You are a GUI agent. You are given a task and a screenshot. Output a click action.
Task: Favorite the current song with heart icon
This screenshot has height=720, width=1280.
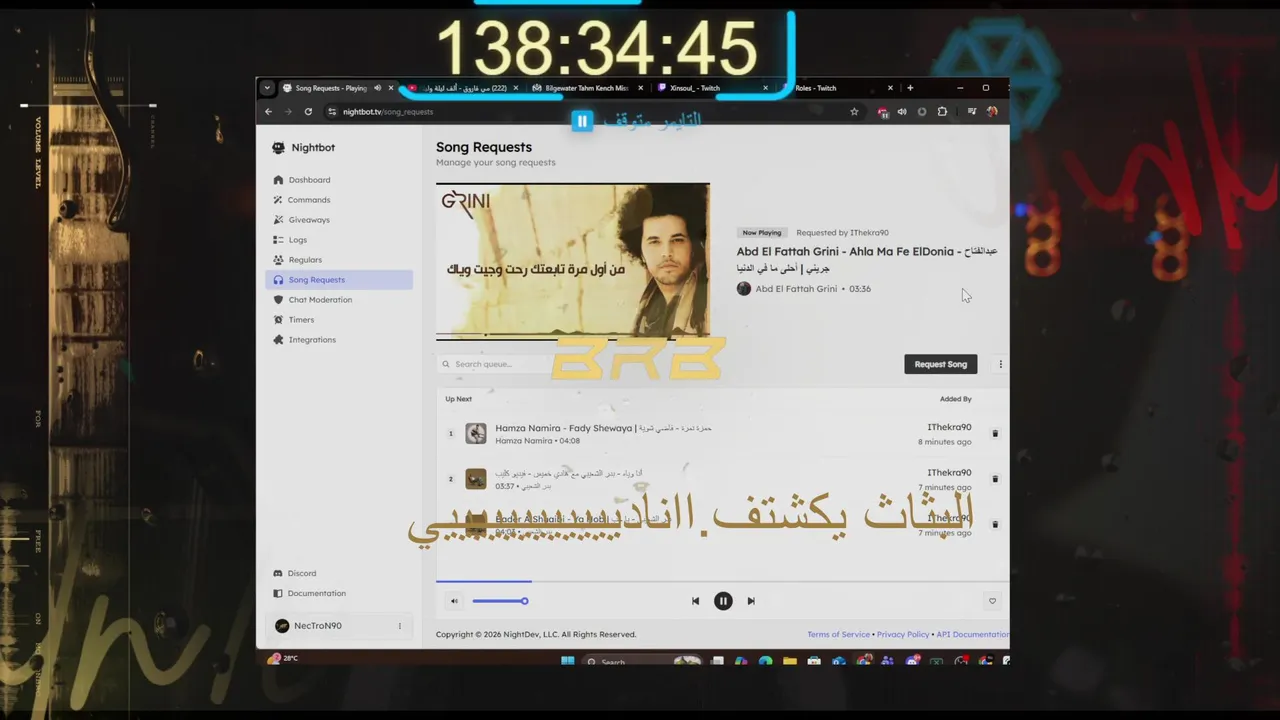point(992,601)
